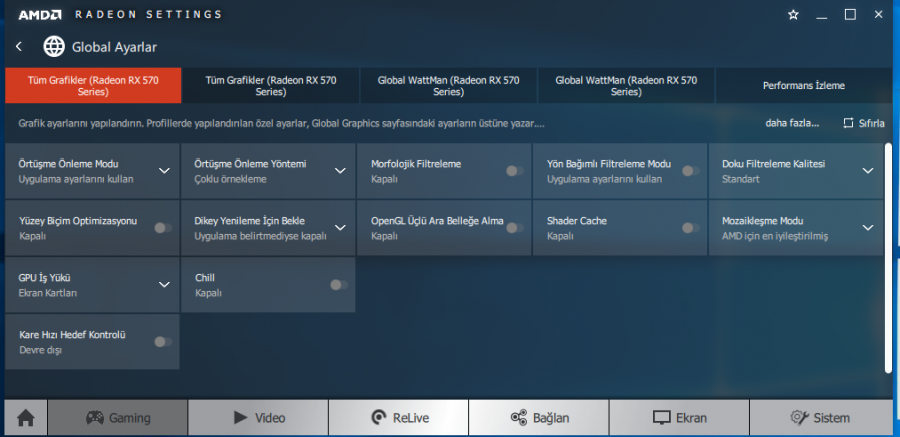
Task: Switch to the second, dark Tüm Grafikler tab
Action: 270,86
